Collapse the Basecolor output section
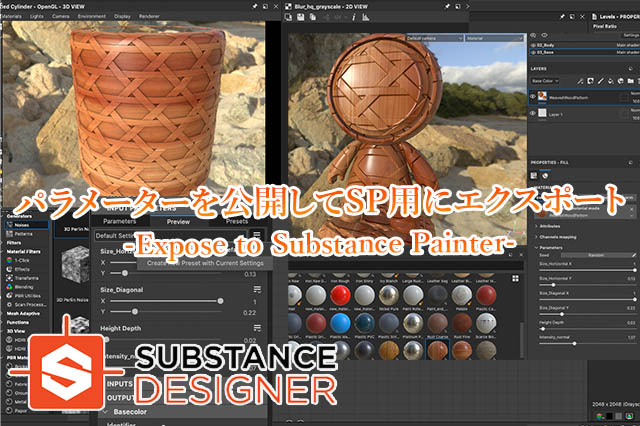640x426 pixels. [x=105, y=412]
